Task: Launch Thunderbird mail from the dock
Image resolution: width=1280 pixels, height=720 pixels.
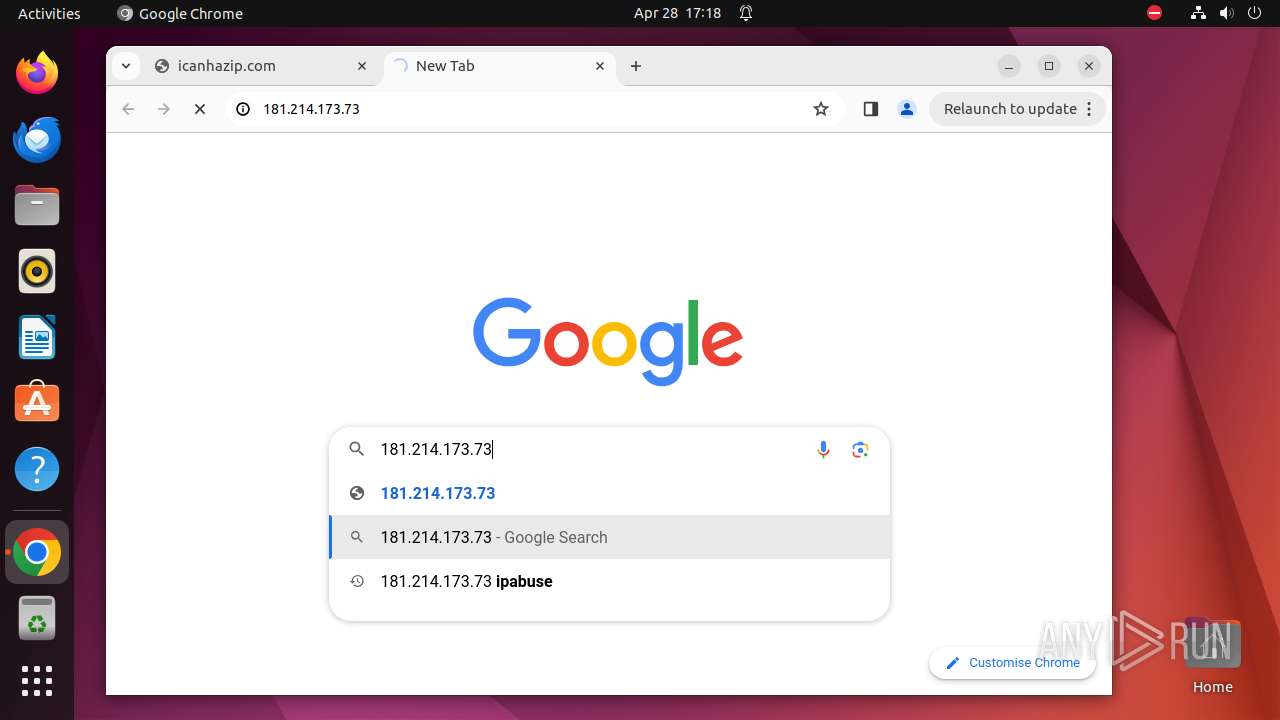Action: coord(37,139)
